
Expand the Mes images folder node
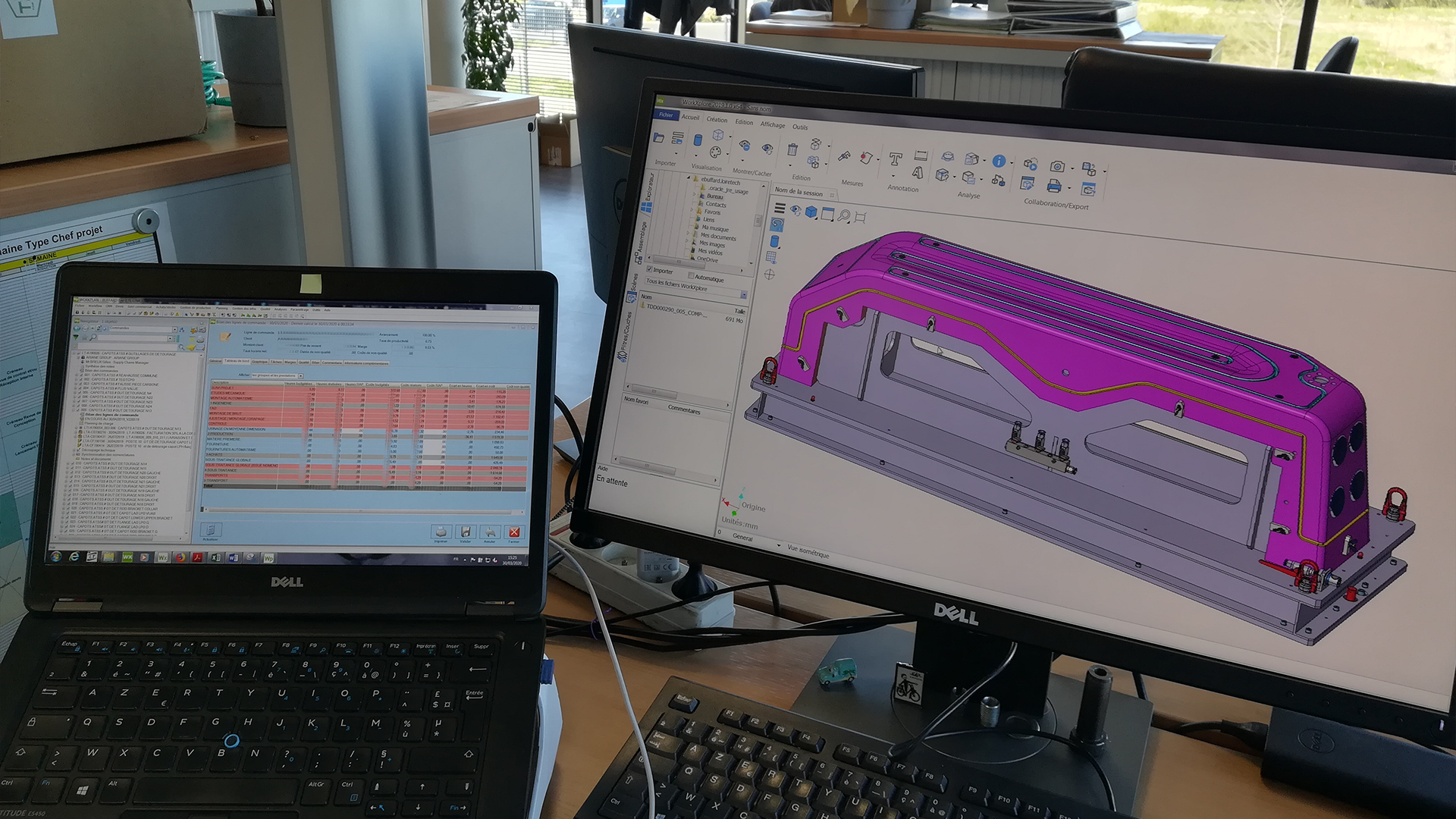tap(686, 241)
